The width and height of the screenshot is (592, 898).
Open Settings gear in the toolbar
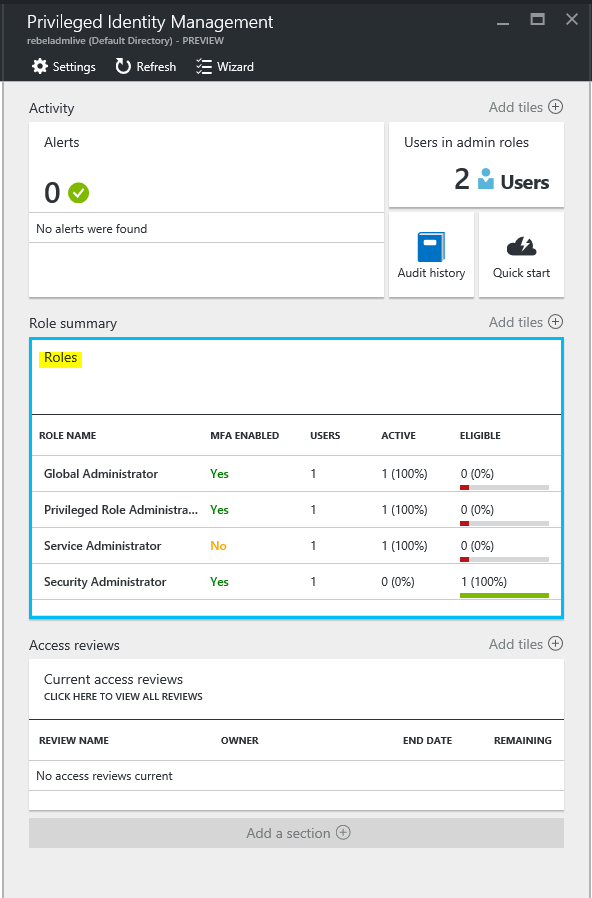click(40, 66)
